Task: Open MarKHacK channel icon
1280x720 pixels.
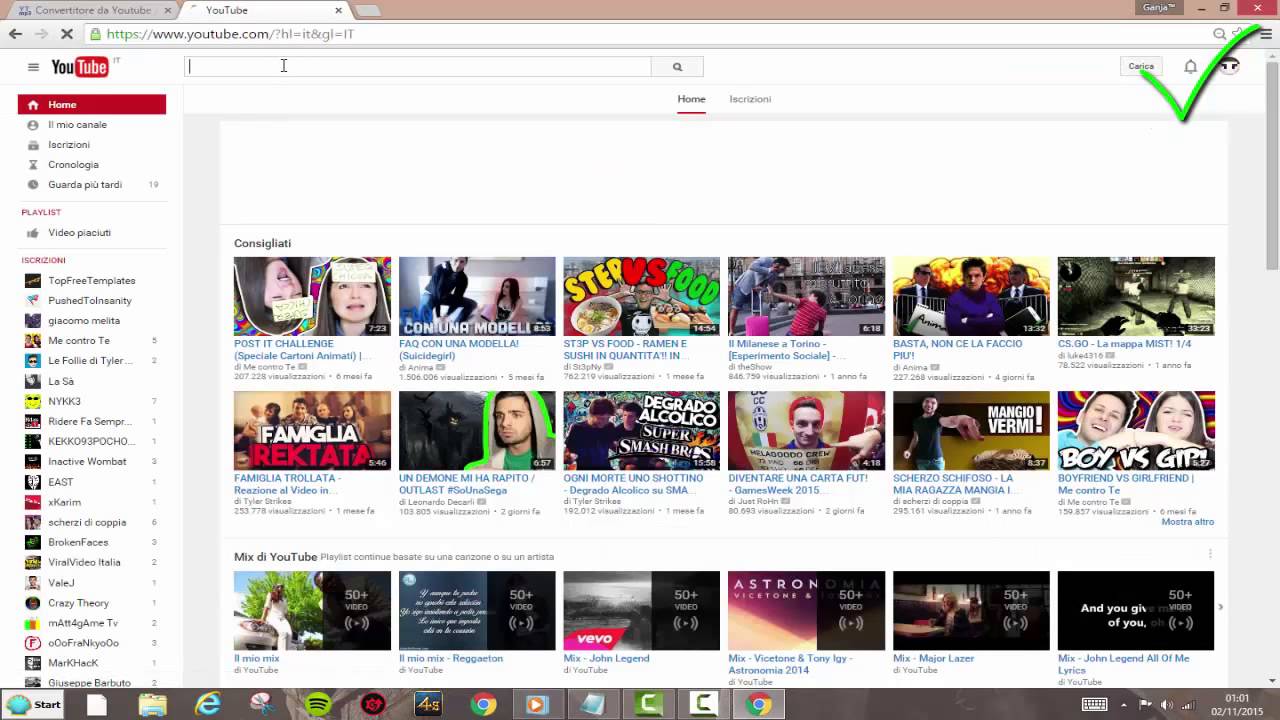Action: (x=33, y=663)
